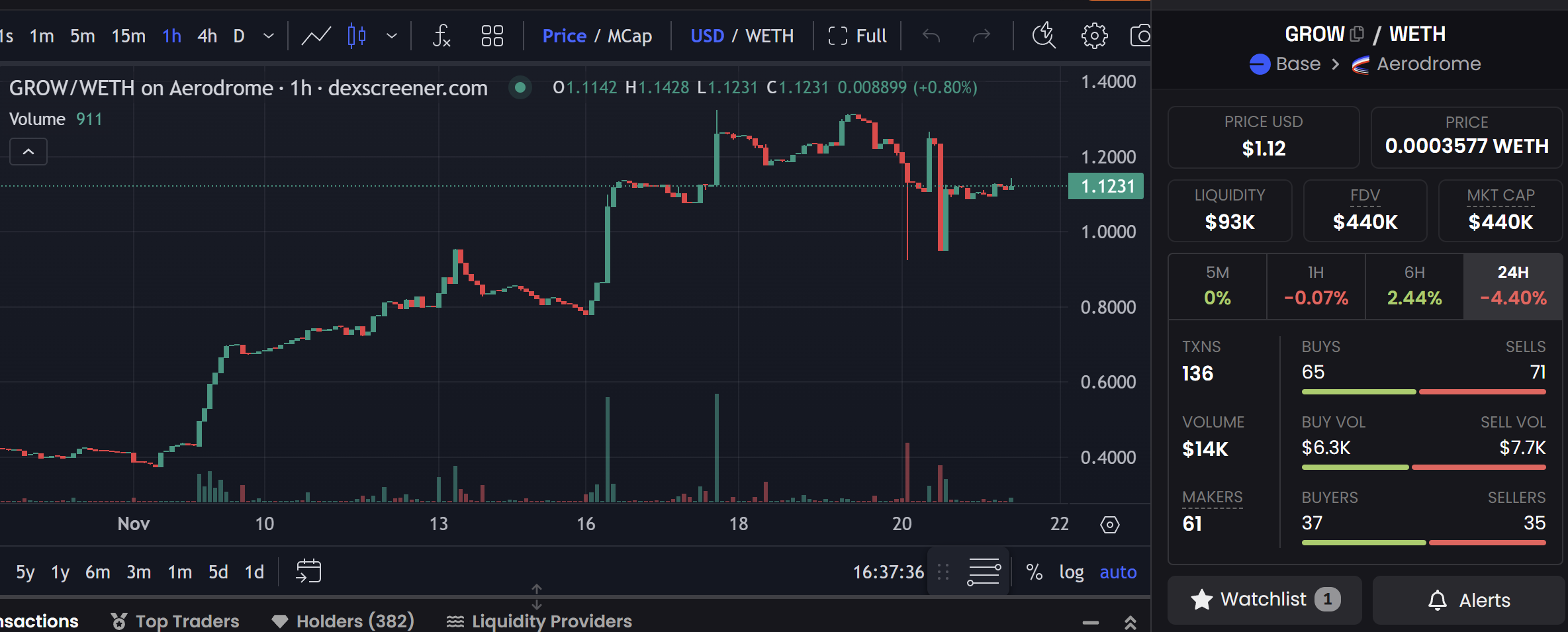Image resolution: width=1568 pixels, height=632 pixels.
Task: Switch chart to MCap view
Action: 629,36
